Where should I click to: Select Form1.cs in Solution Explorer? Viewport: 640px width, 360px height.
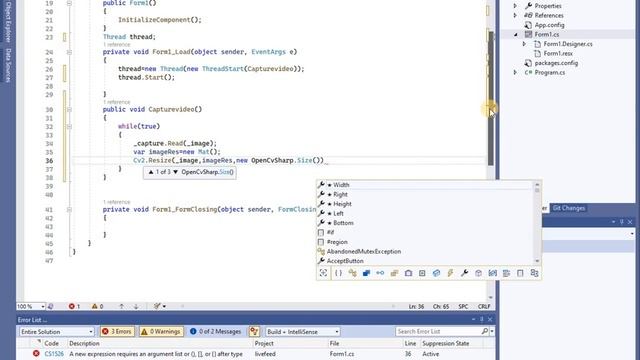[x=547, y=34]
